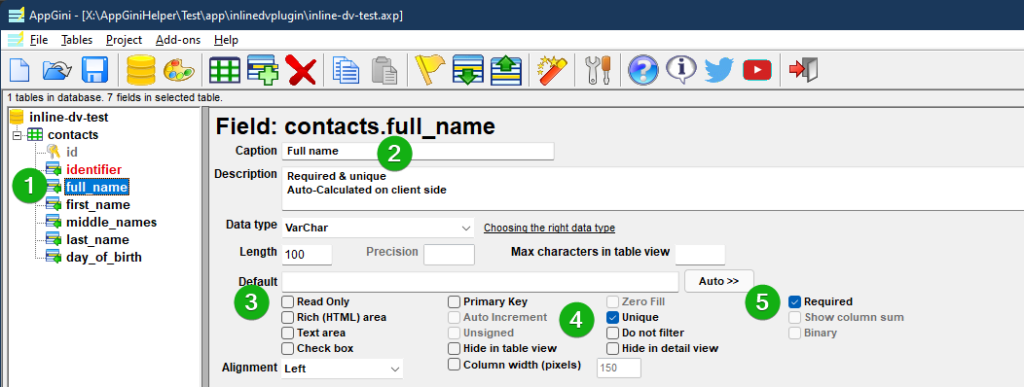The height and width of the screenshot is (387, 1024).
Task: Click the Caption input field
Action: tap(418, 151)
